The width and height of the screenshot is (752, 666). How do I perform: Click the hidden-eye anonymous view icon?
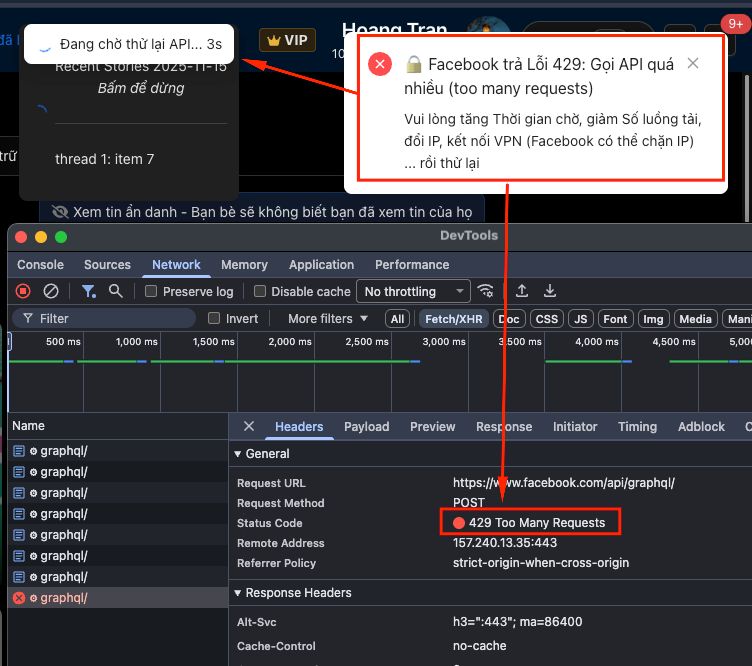[60, 212]
